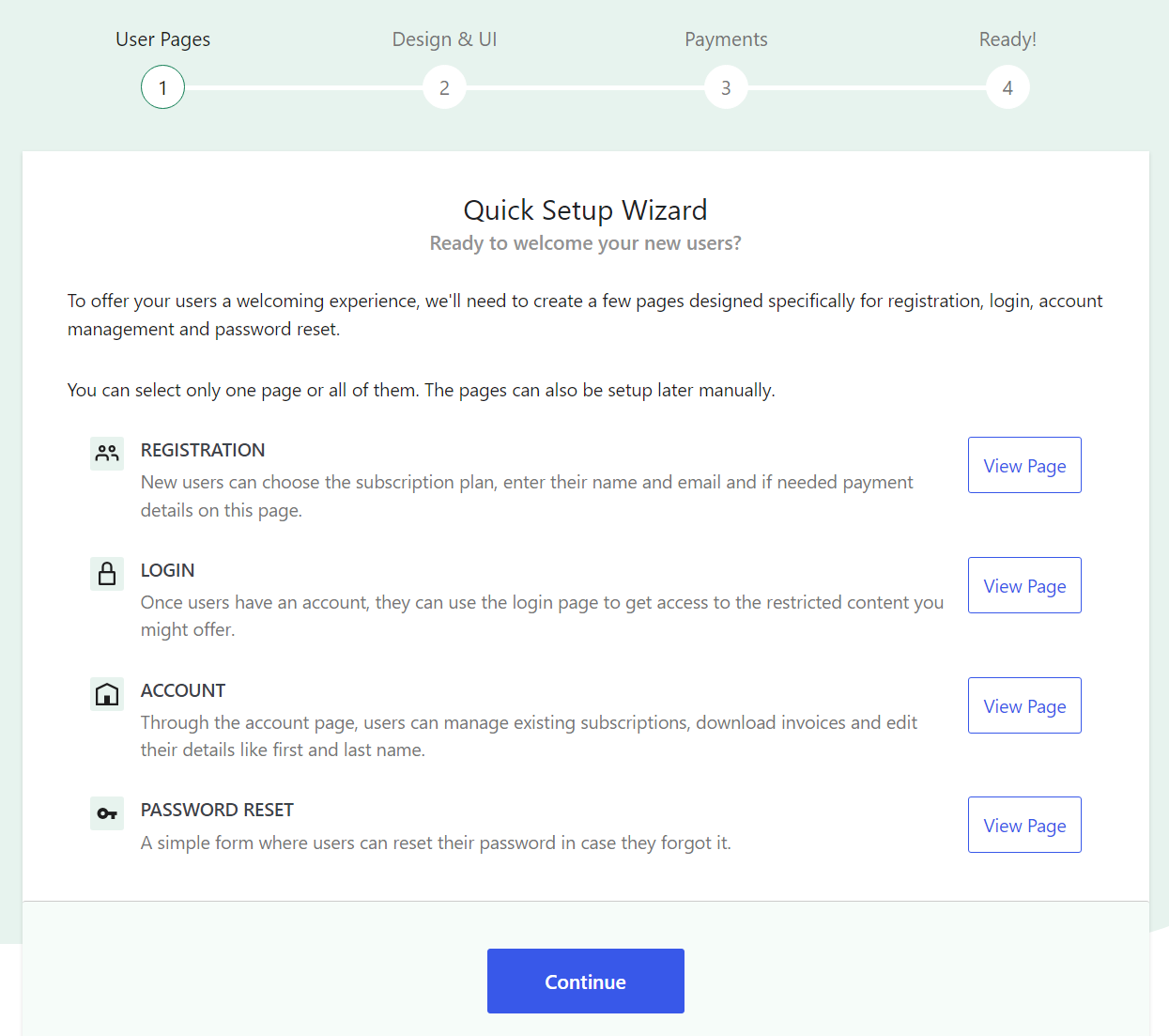View Page for Registration

1024,465
